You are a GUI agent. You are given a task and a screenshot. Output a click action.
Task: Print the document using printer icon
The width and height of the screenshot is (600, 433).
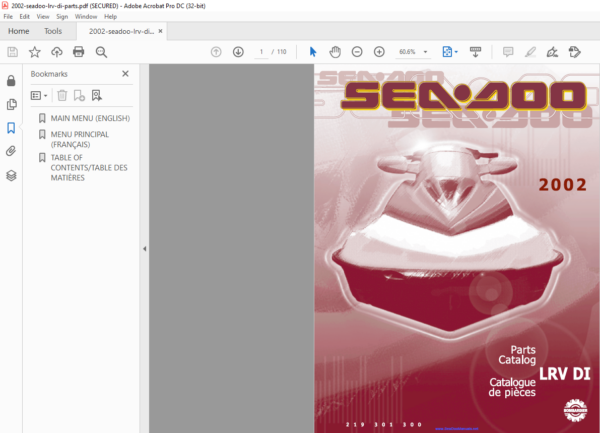(x=78, y=52)
